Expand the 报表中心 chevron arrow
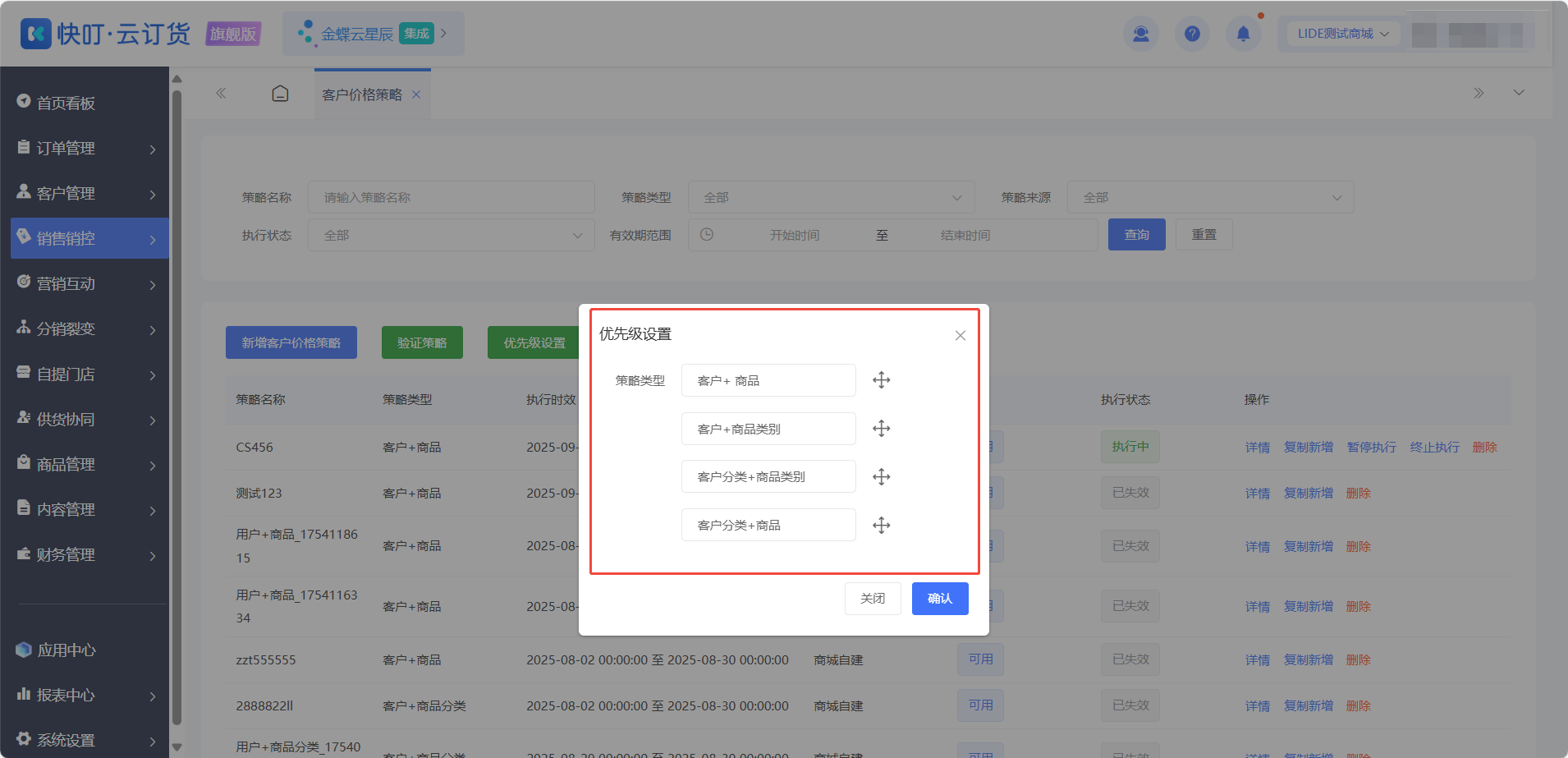Screen dimensions: 1568x758 (153, 696)
